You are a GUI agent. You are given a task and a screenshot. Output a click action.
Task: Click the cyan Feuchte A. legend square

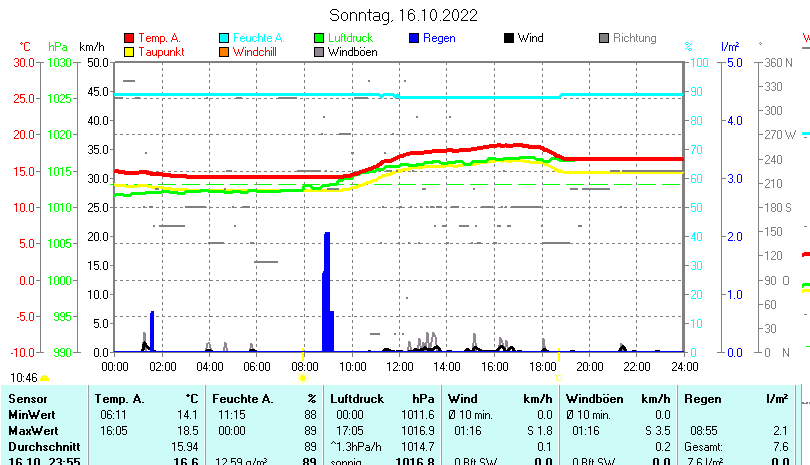tap(224, 38)
